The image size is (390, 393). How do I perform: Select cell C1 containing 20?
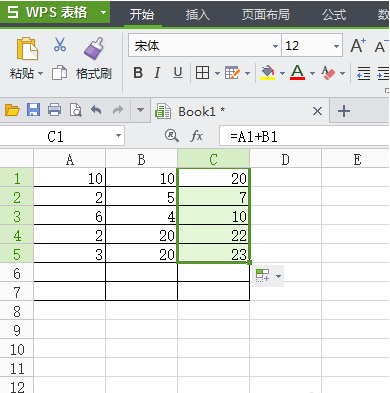tap(214, 178)
